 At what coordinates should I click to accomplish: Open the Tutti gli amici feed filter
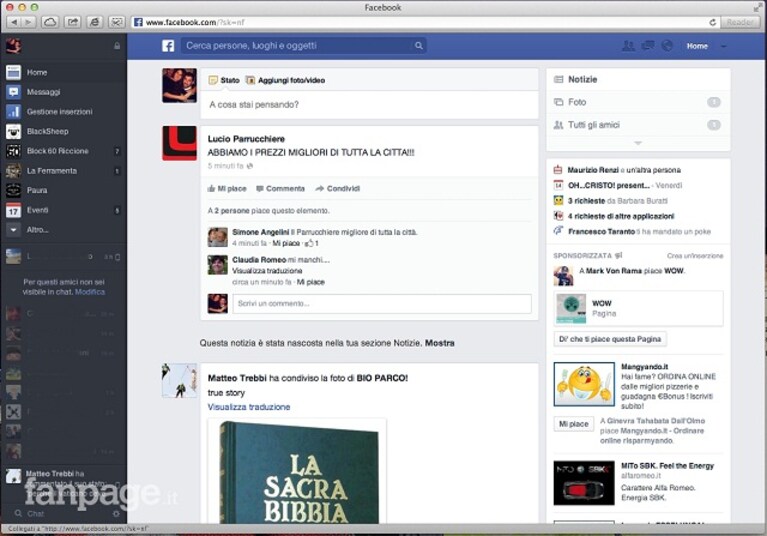(x=638, y=125)
